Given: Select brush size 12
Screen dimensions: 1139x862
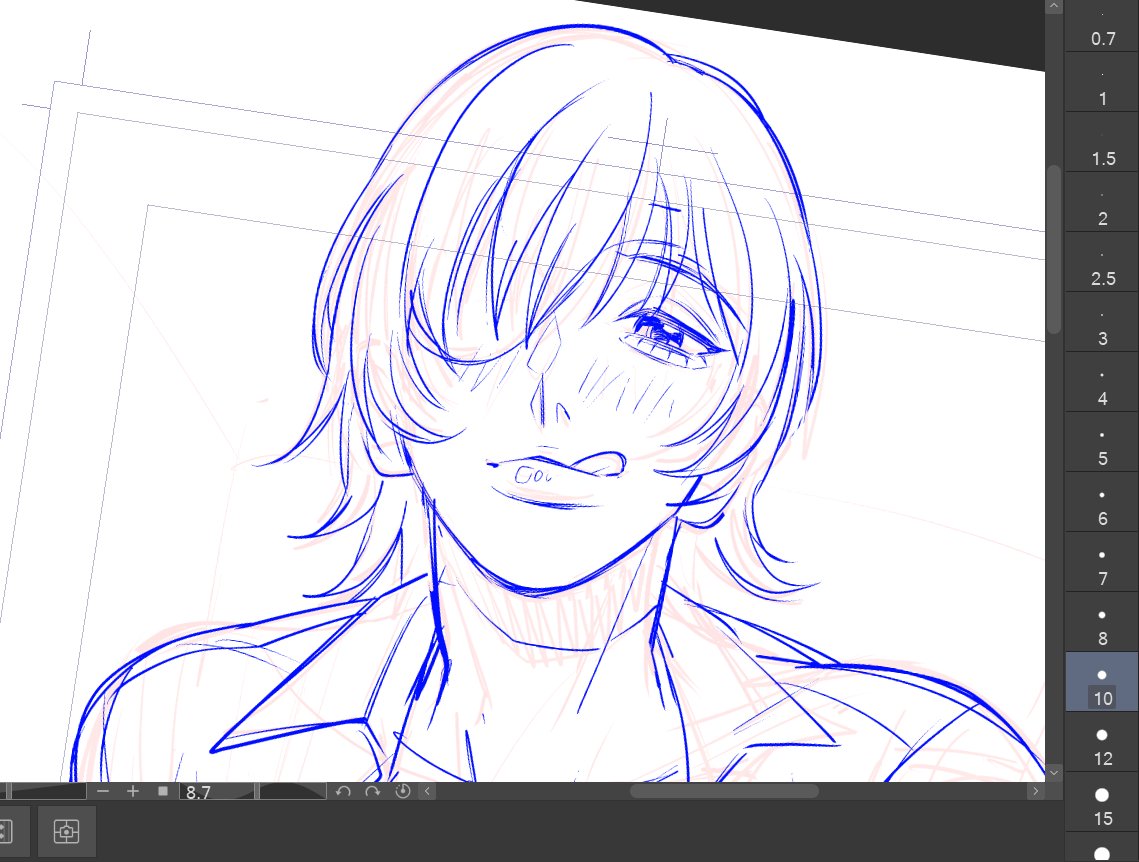Looking at the screenshot, I should coord(1102,742).
